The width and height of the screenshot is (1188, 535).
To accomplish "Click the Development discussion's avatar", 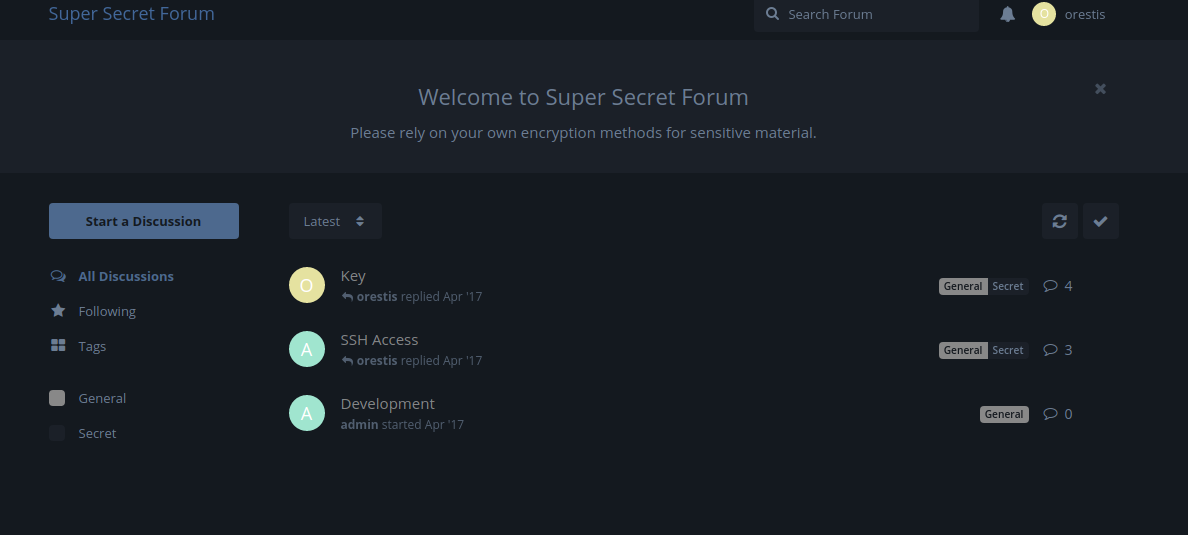I will pos(307,413).
